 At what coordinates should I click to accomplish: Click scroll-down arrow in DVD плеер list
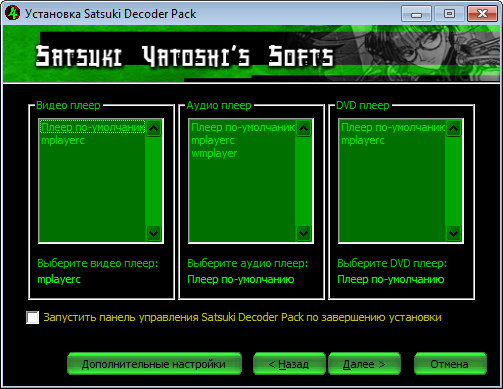(454, 233)
